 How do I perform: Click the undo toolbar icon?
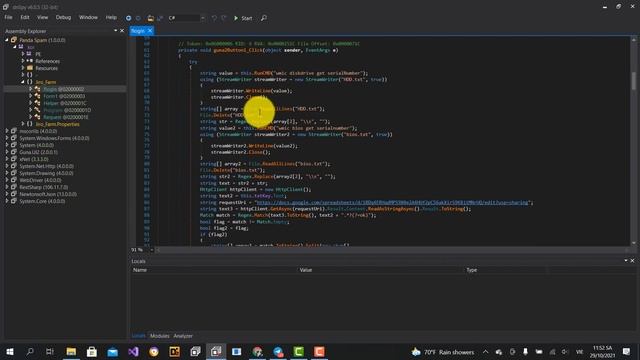[214, 18]
